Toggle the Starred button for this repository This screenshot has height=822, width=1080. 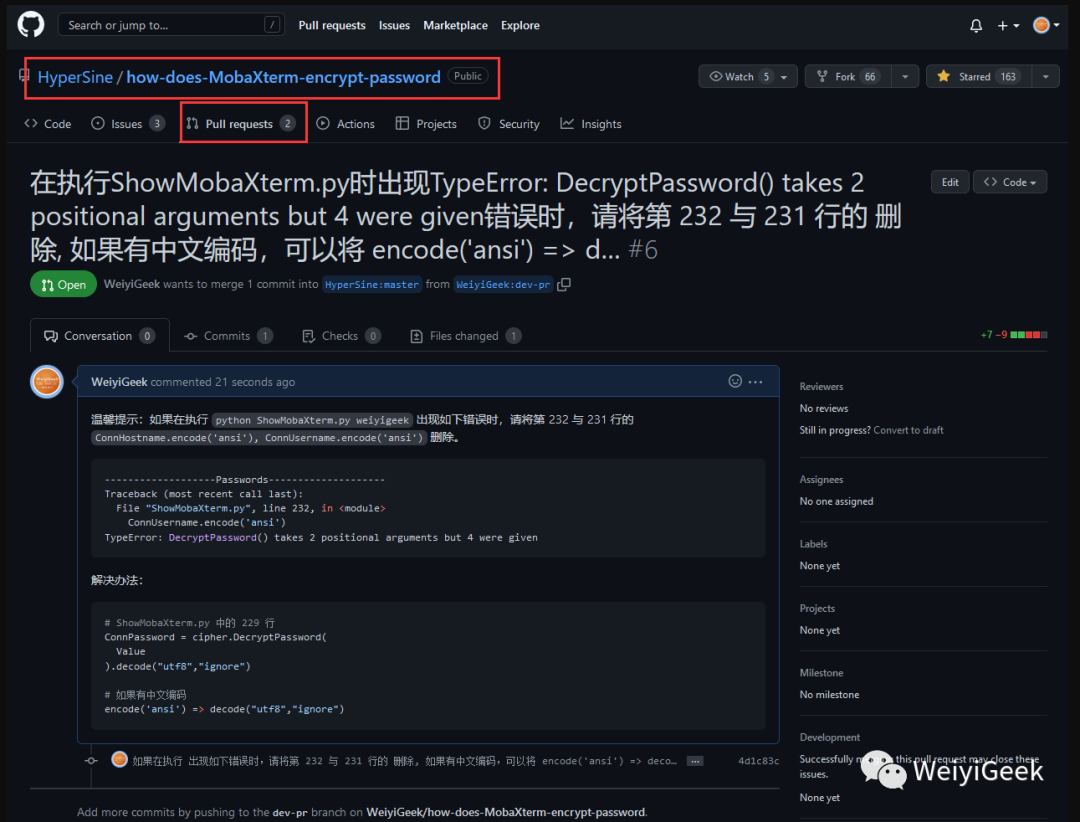979,76
